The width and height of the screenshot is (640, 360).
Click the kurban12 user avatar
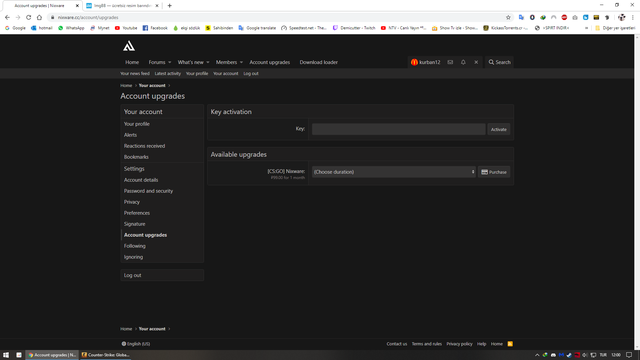tap(414, 62)
